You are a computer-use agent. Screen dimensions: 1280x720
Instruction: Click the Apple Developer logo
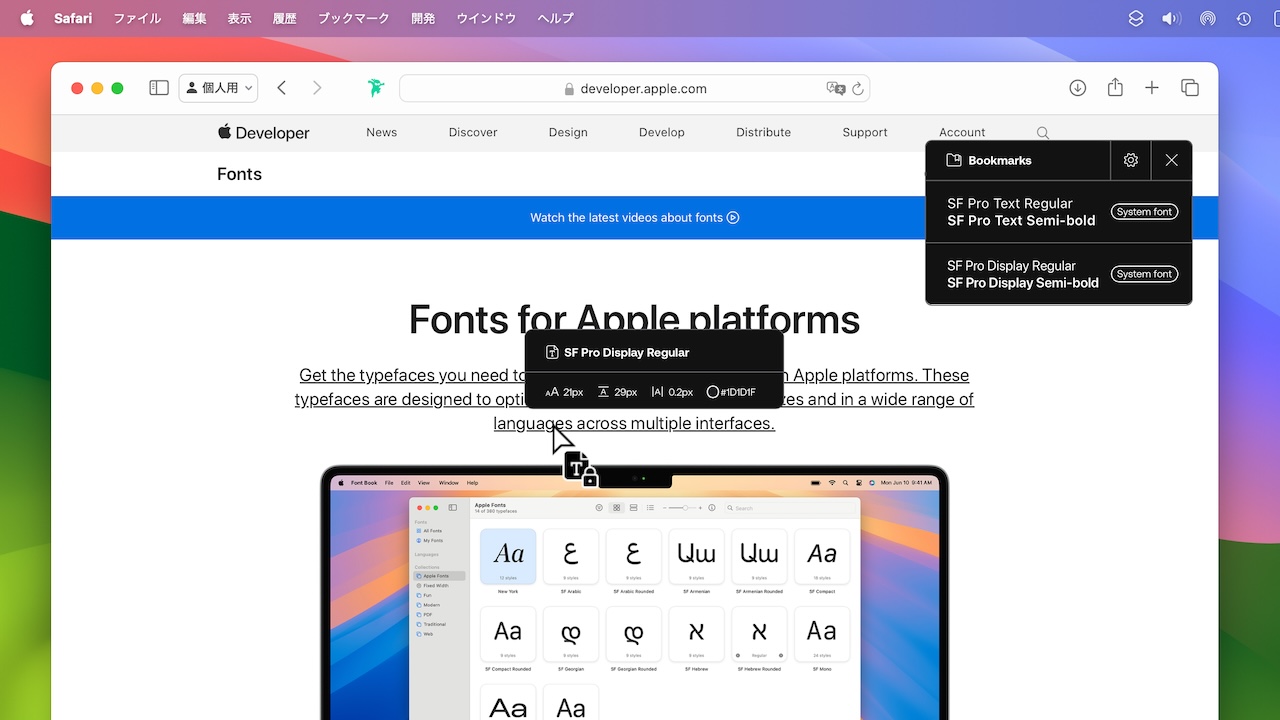pos(264,132)
